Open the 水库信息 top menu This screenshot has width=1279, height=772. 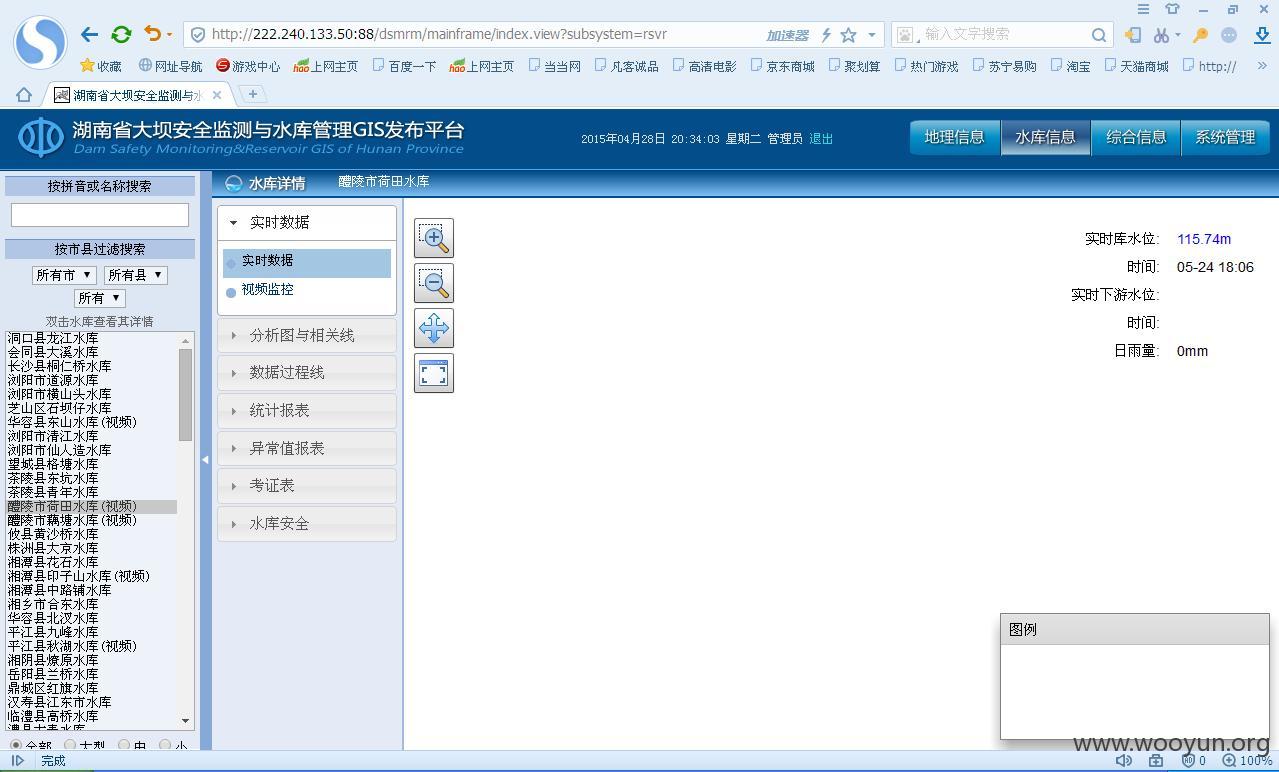point(1045,138)
